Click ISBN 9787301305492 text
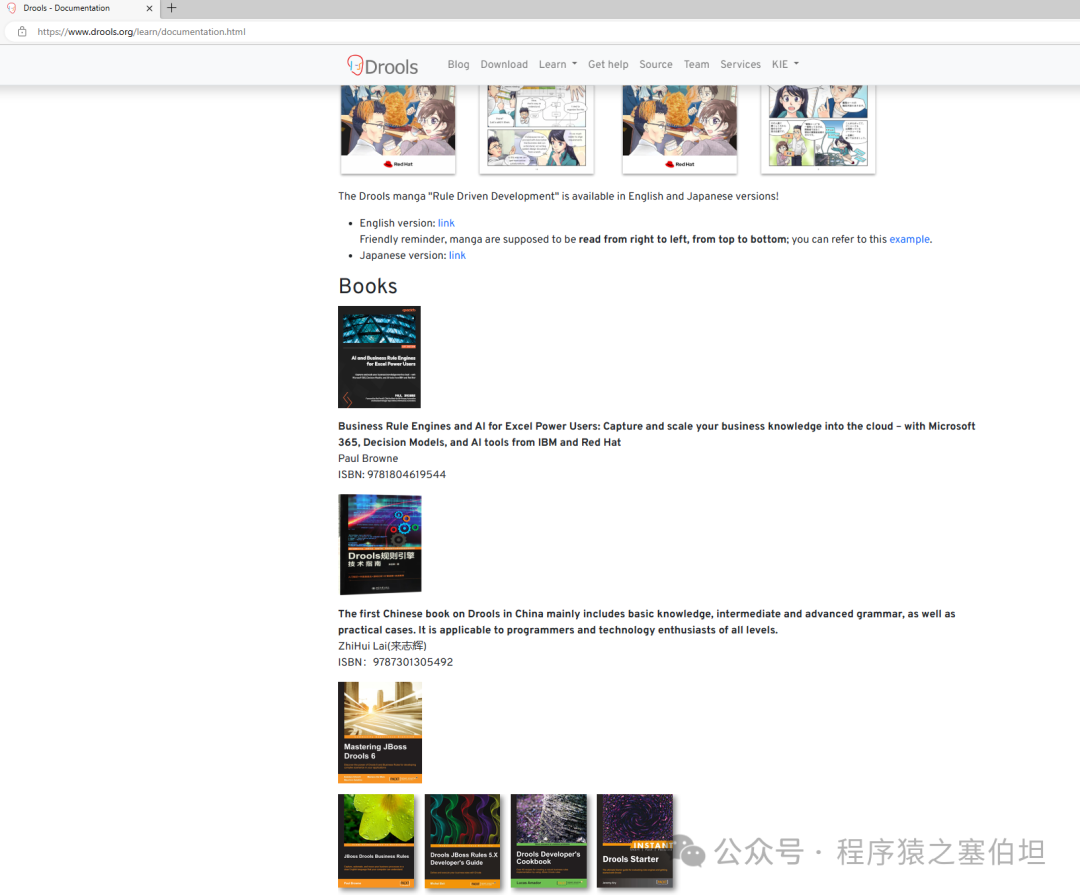Screen dimensions: 1080x895 click(x=395, y=662)
